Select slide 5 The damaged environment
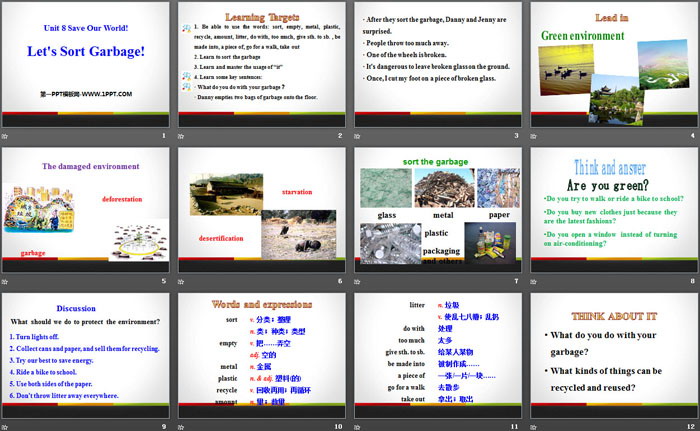 (86, 210)
